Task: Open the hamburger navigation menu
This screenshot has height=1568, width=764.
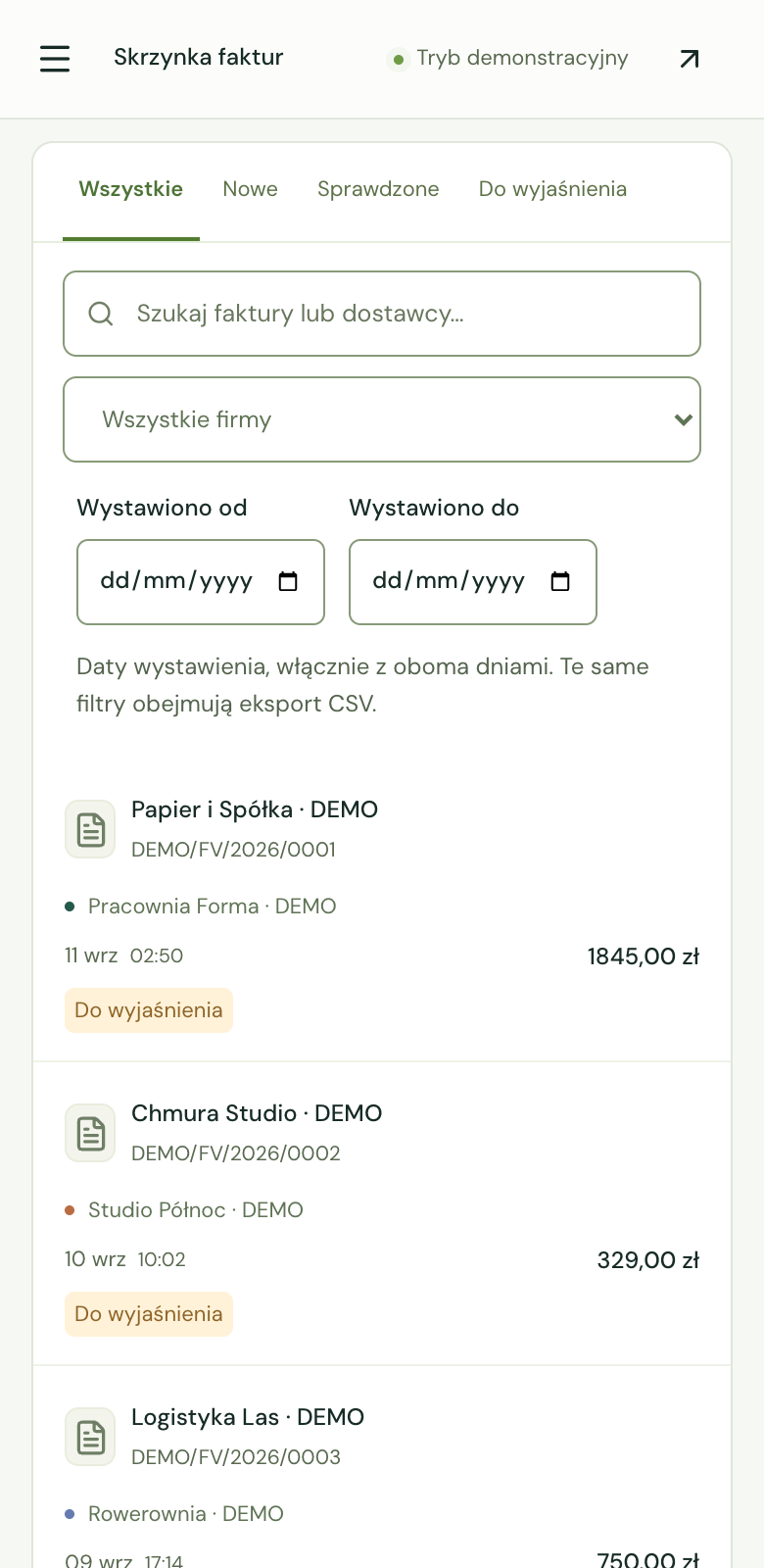Action: tap(55, 59)
